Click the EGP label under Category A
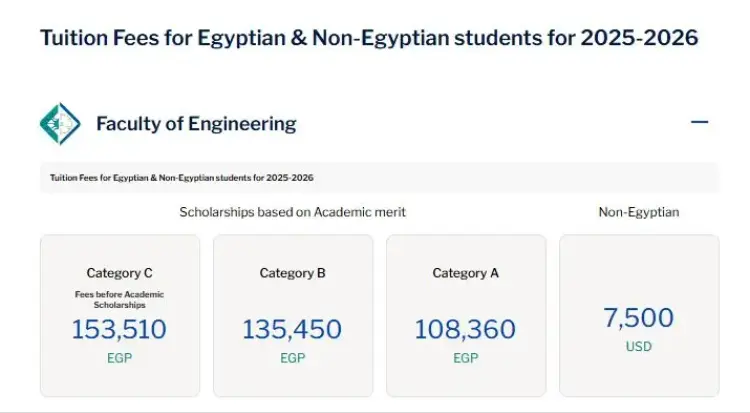The image size is (750, 413). [466, 358]
